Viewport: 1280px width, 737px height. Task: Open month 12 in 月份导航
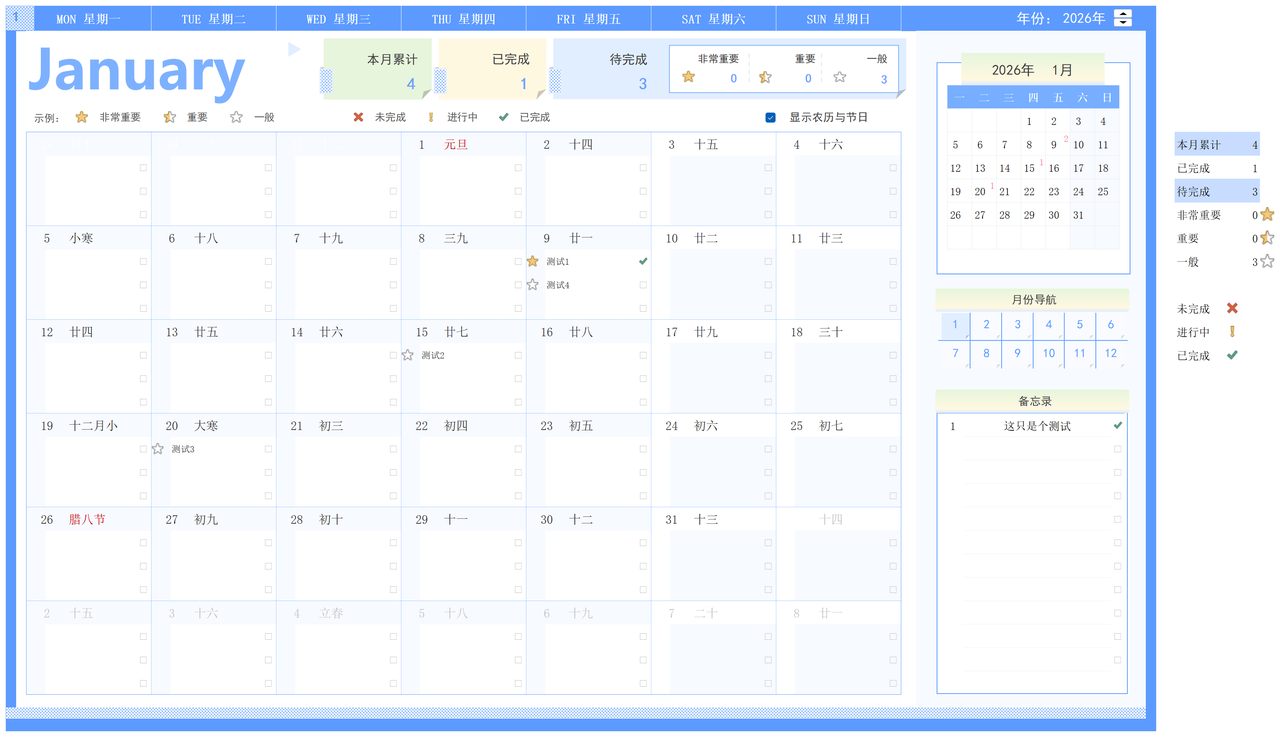(x=1111, y=353)
